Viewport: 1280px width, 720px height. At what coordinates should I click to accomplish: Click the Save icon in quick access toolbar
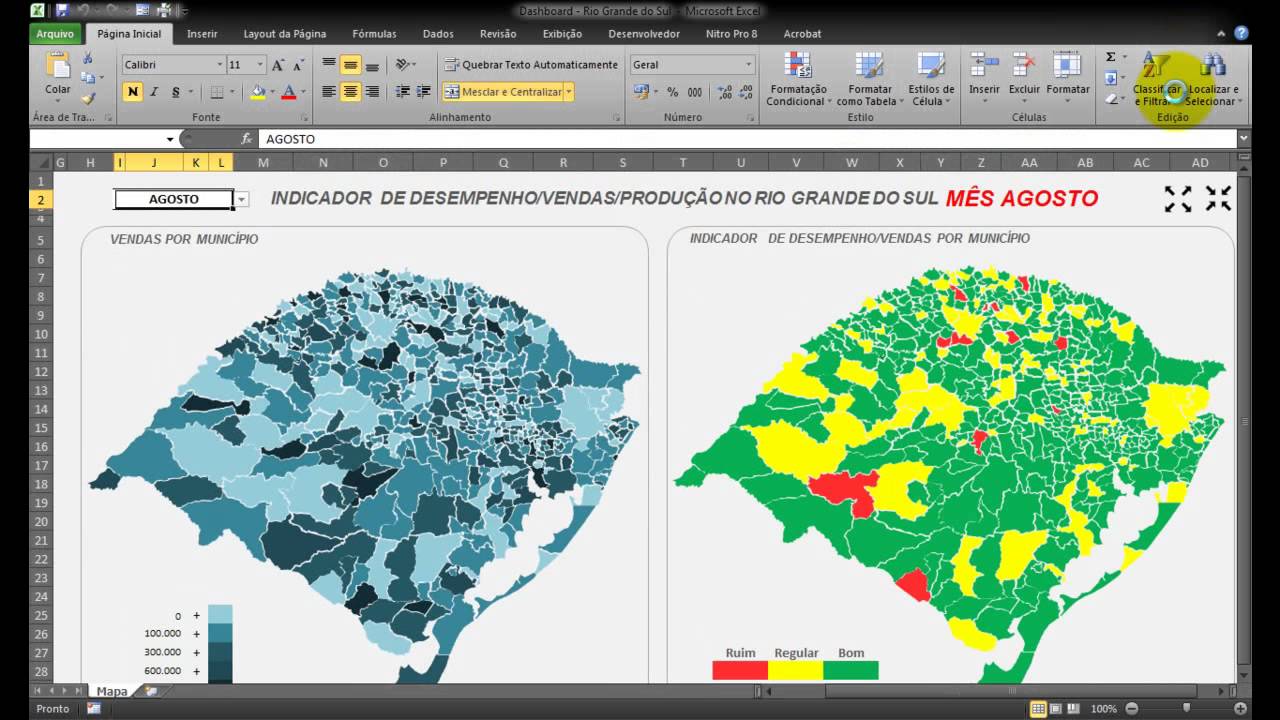click(62, 10)
